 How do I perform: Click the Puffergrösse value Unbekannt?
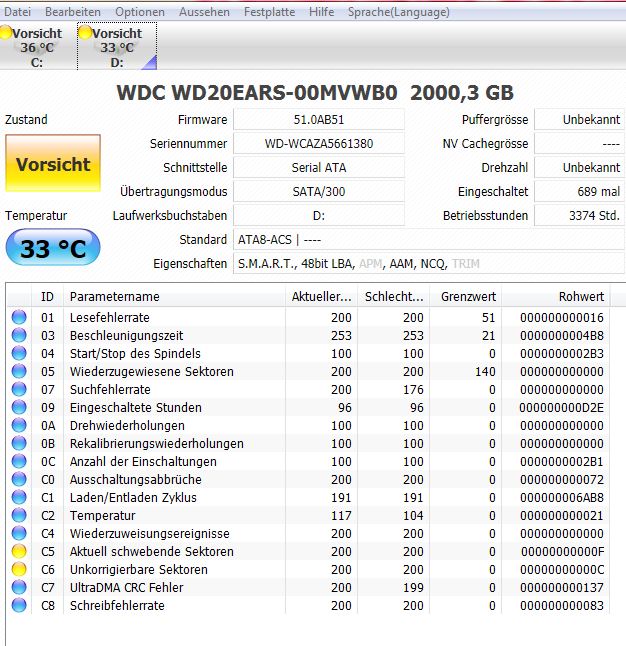[x=579, y=120]
